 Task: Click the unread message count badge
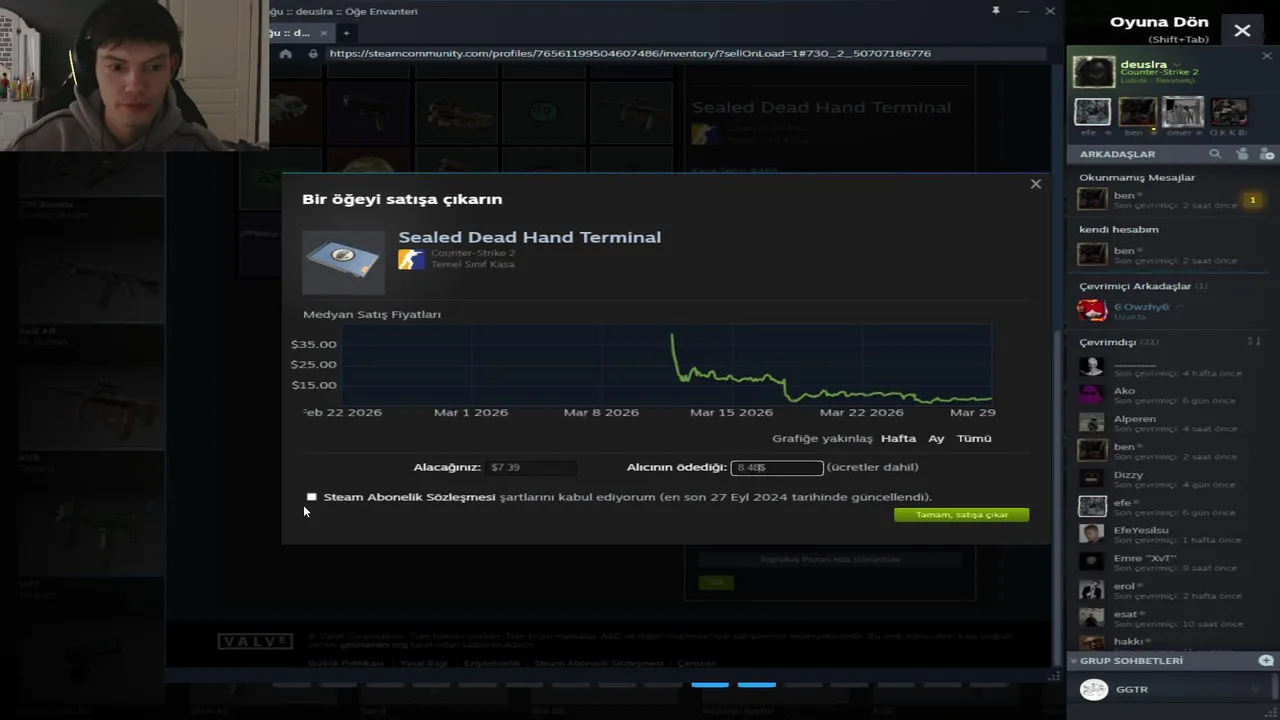tap(1251, 200)
